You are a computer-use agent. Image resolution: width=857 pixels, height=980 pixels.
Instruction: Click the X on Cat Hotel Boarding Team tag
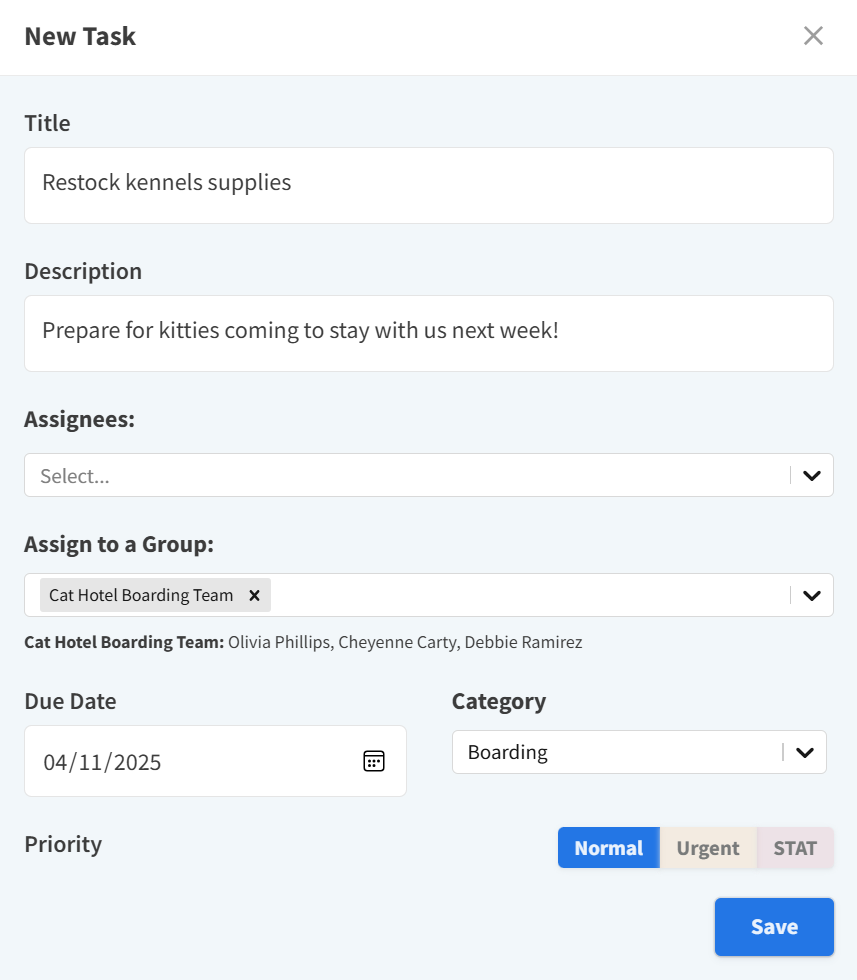255,594
